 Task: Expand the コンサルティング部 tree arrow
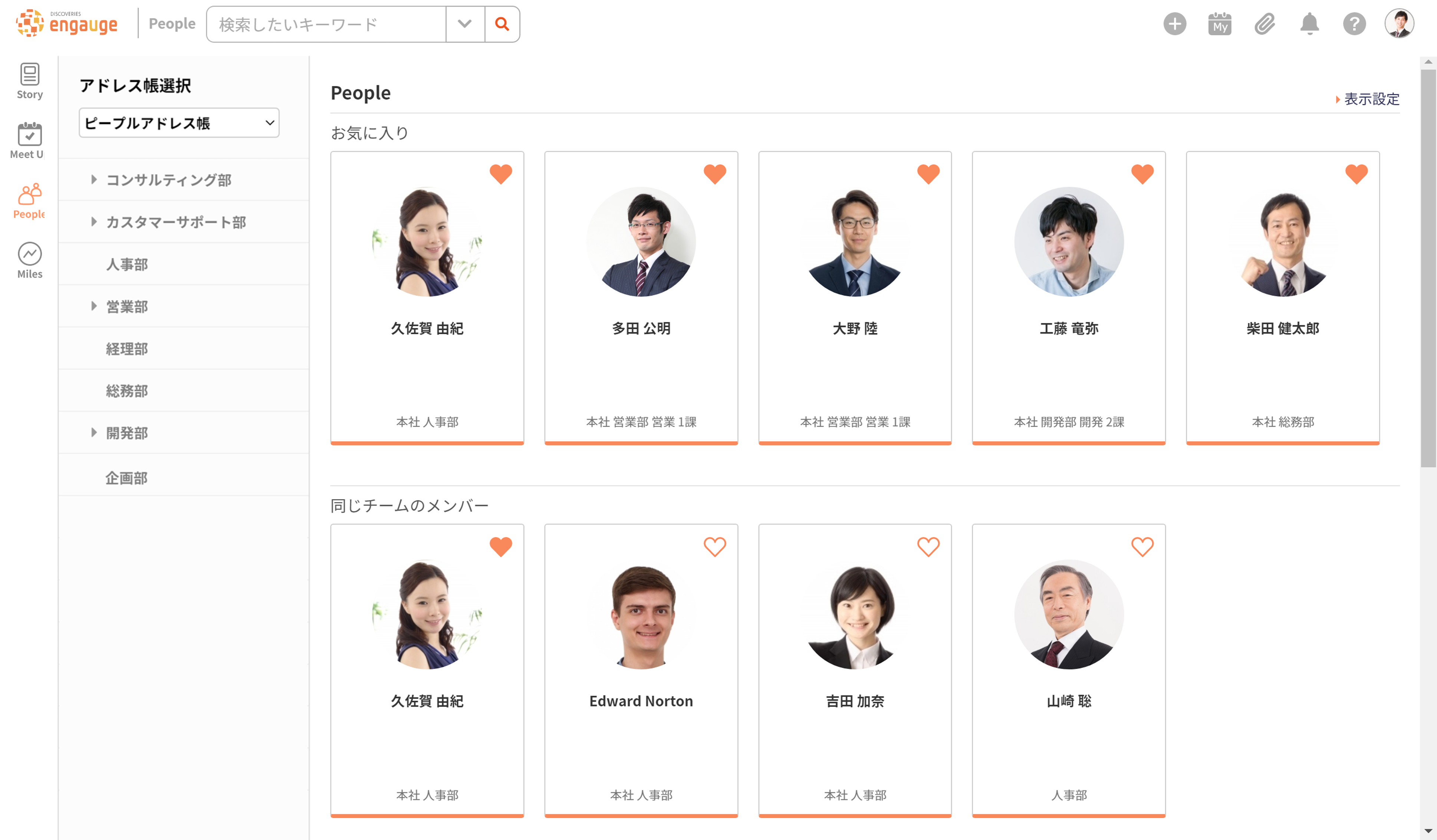94,179
